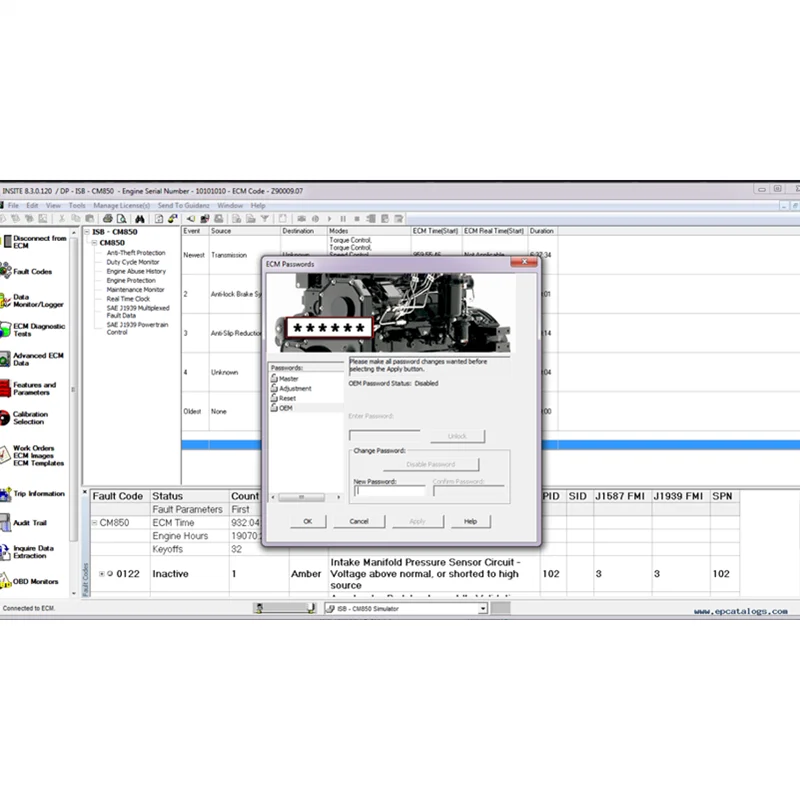The height and width of the screenshot is (800, 800).
Task: Select Engine Abuse History tree item
Action: [136, 271]
